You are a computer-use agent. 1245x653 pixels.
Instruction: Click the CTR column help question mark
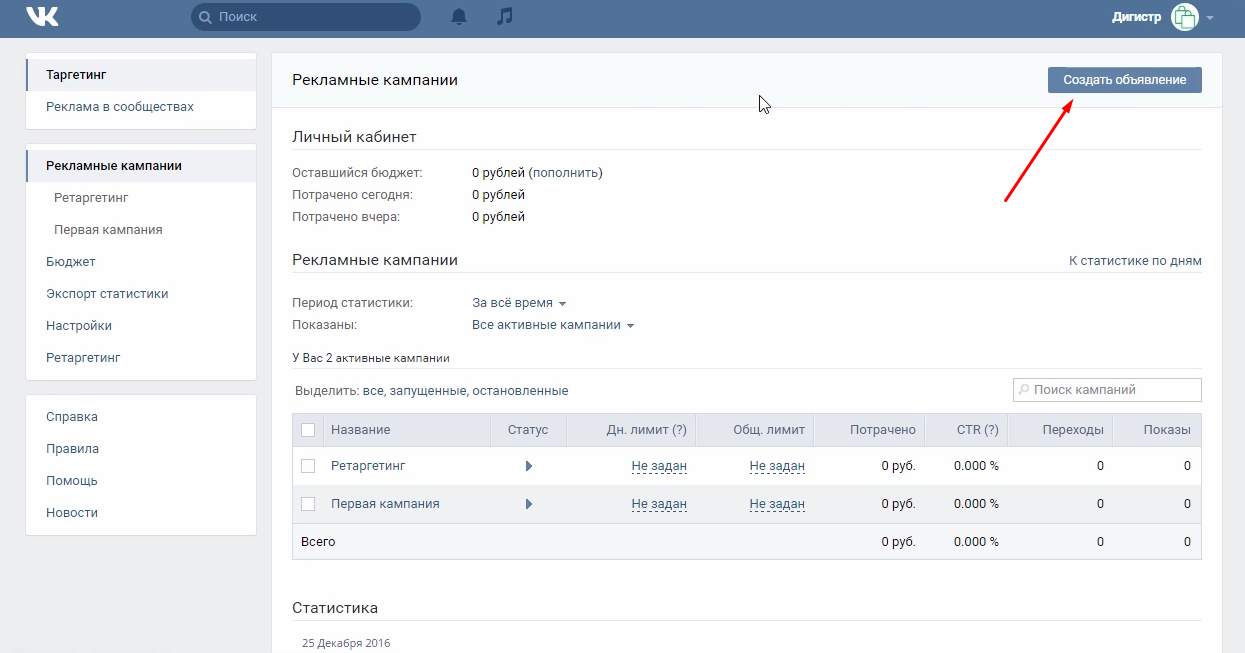(991, 430)
